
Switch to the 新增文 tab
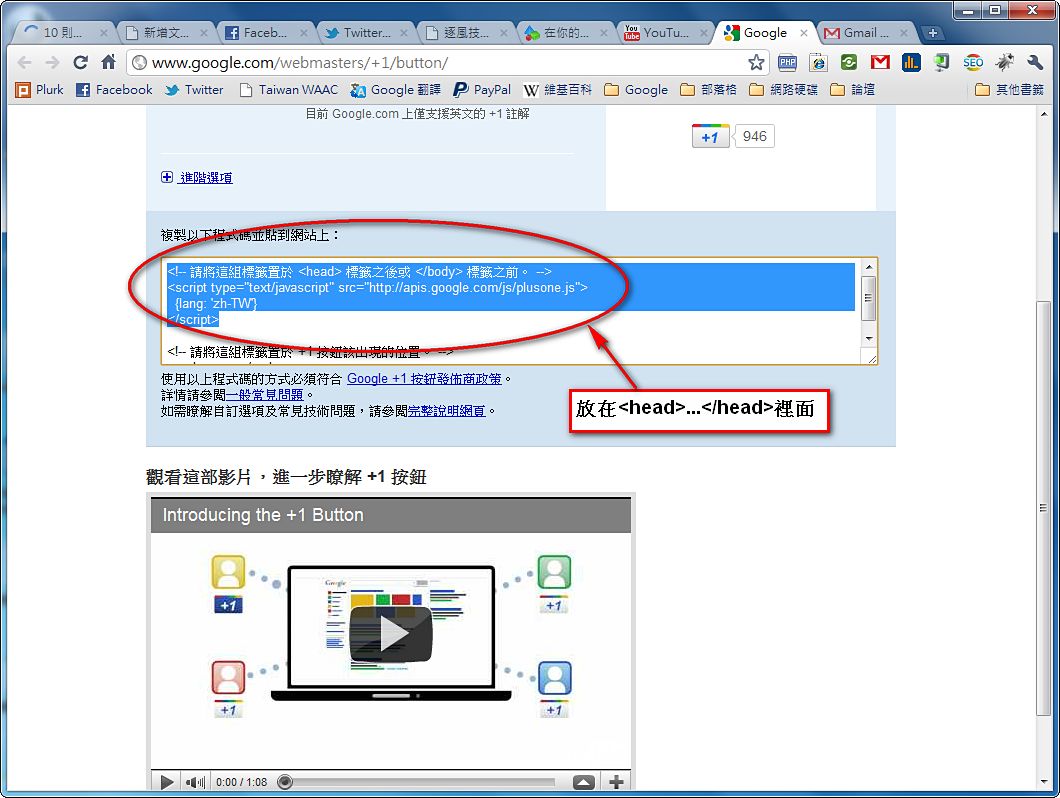click(x=166, y=32)
